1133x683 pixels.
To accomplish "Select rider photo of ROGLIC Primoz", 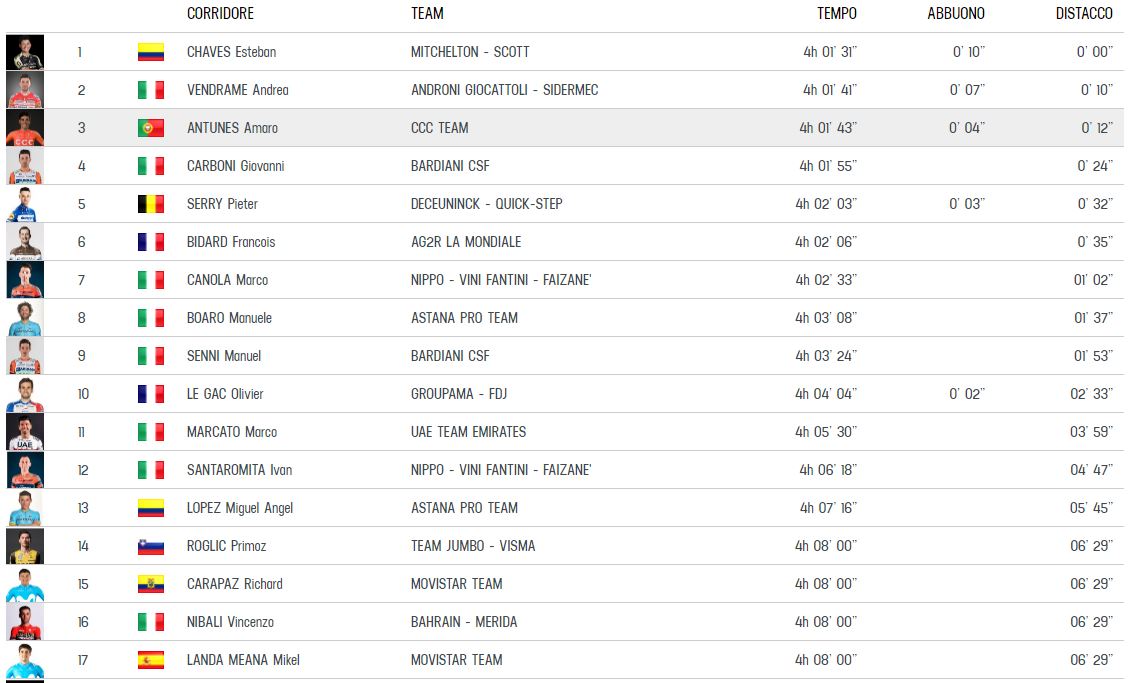I will 25,546.
